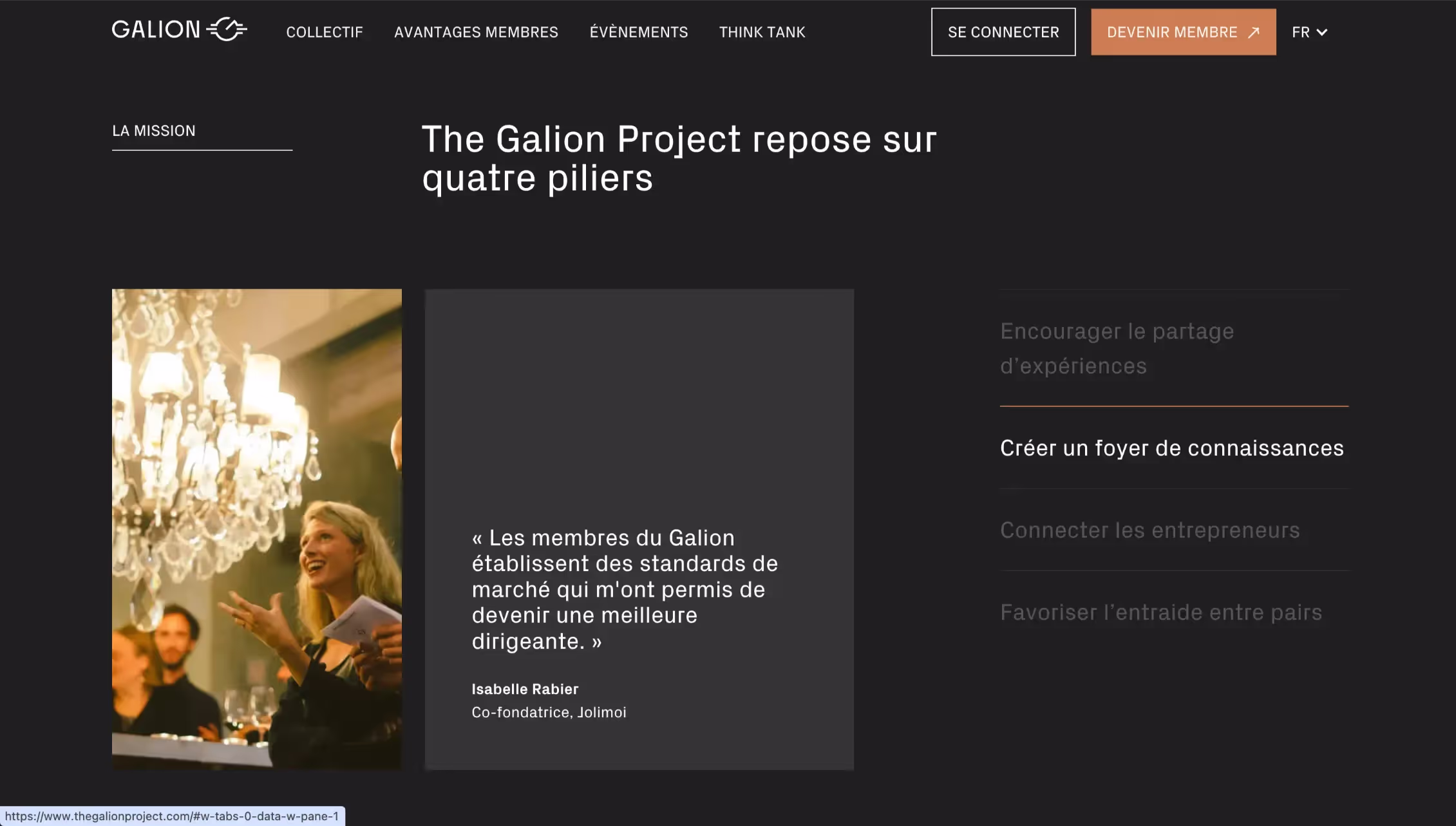Open the FR language selector
Image resolution: width=1456 pixels, height=826 pixels.
1309,32
